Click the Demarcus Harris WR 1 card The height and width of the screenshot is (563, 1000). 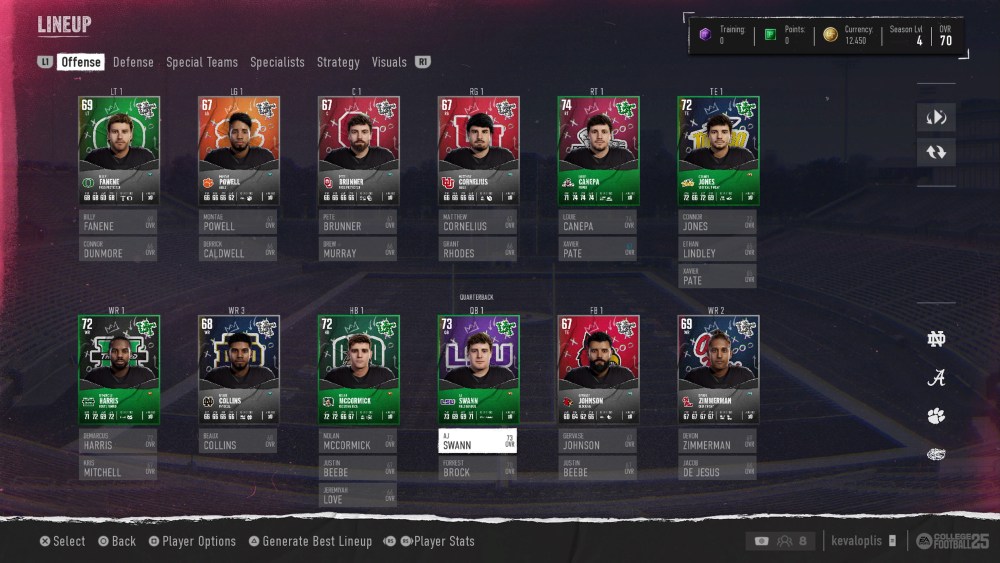pos(119,370)
